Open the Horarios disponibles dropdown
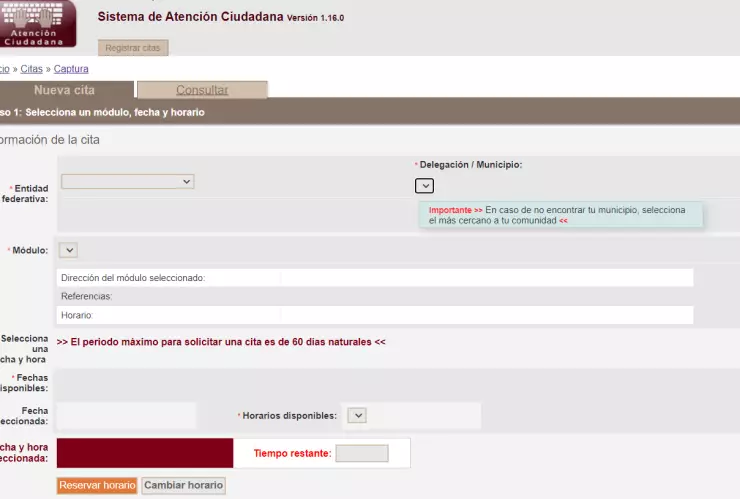Image resolution: width=740 pixels, height=499 pixels. [x=357, y=415]
